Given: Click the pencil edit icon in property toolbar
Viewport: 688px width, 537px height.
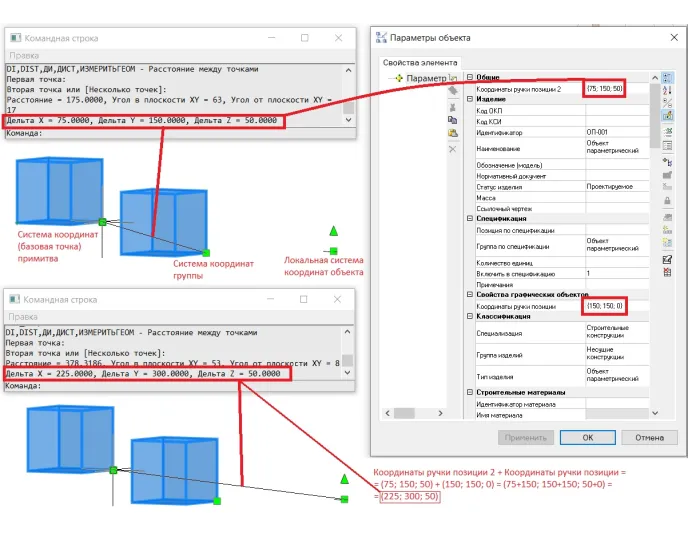Looking at the screenshot, I should (667, 260).
